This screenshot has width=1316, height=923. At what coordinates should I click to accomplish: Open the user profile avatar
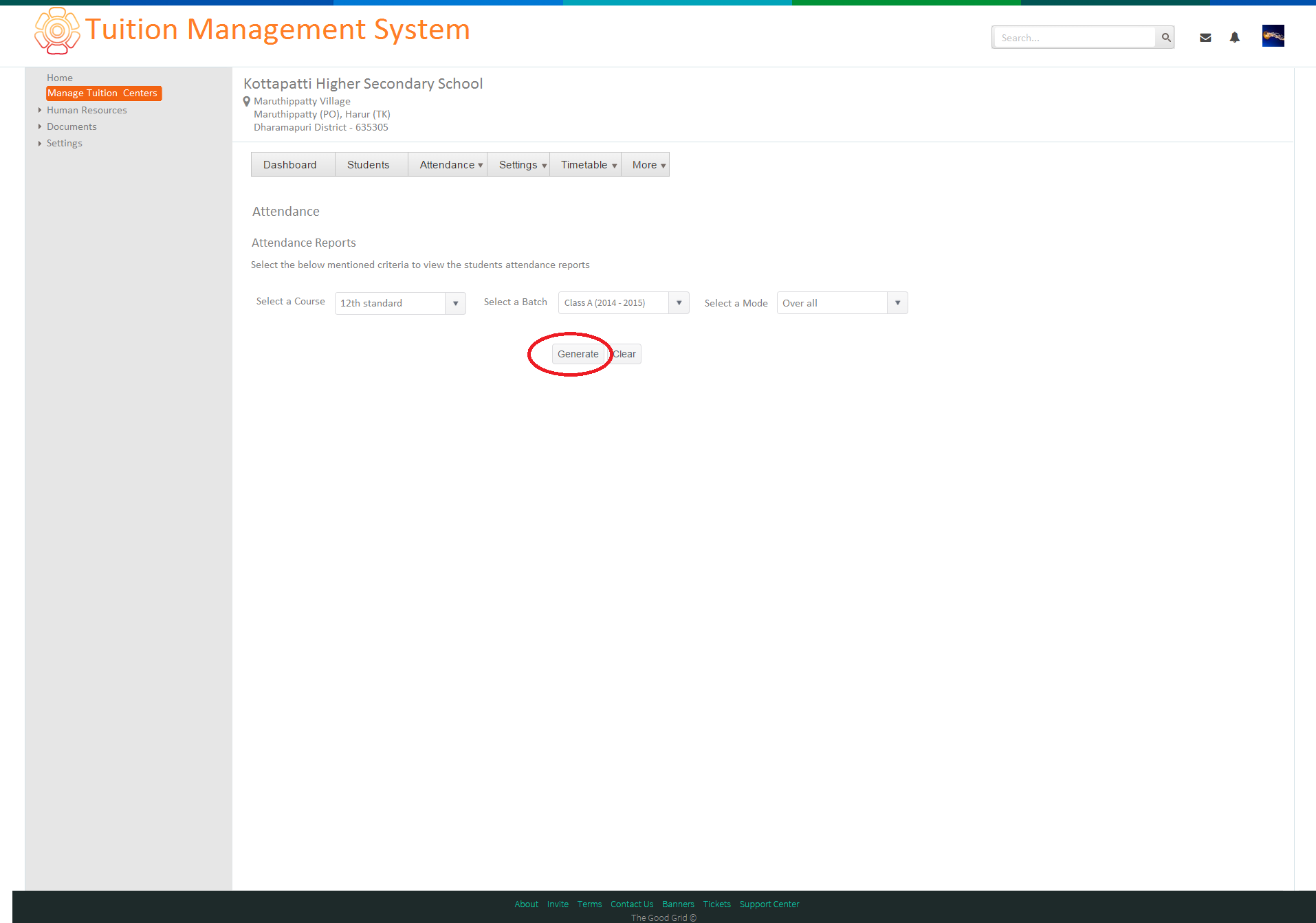1273,36
